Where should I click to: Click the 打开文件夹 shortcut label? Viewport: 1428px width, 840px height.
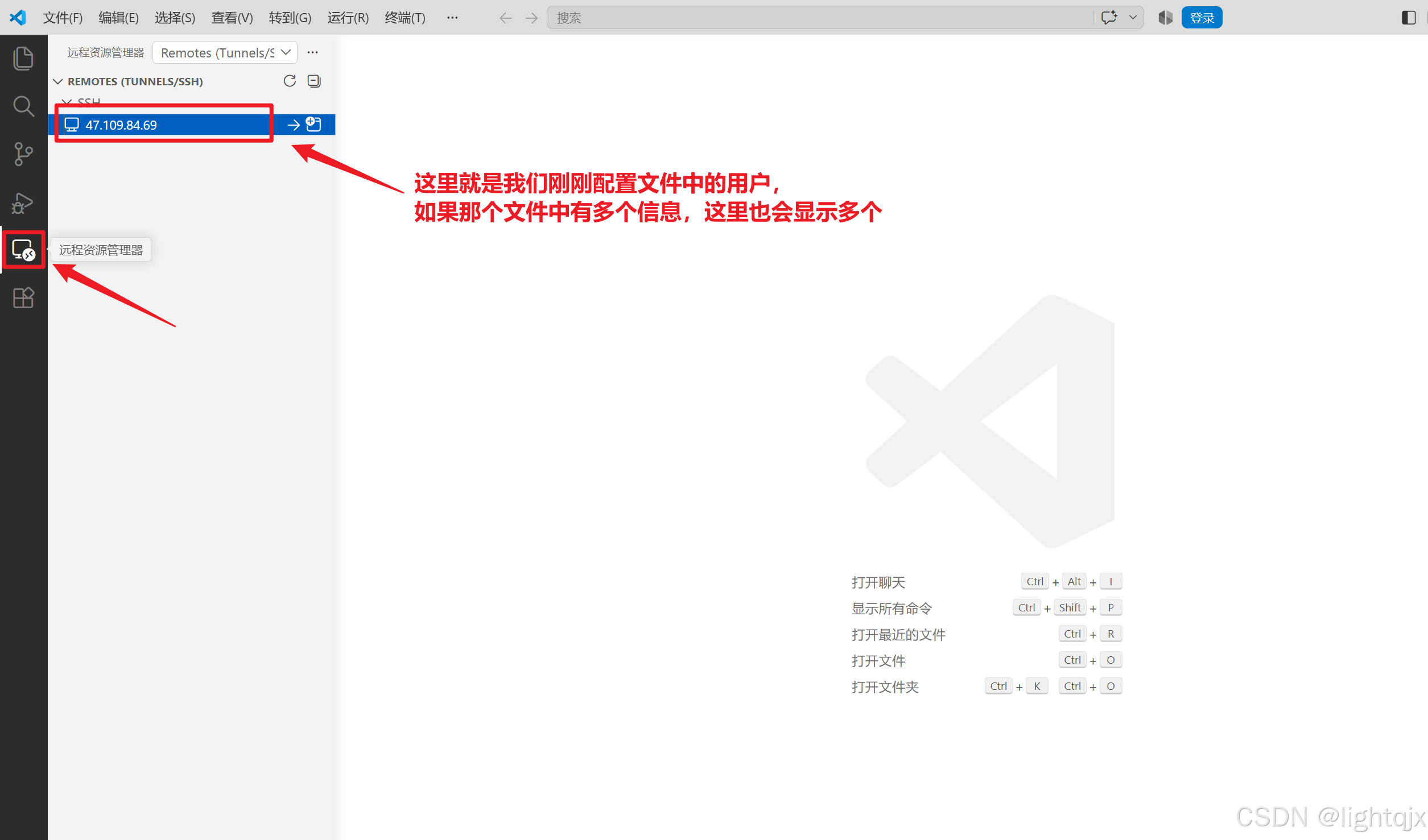(885, 687)
